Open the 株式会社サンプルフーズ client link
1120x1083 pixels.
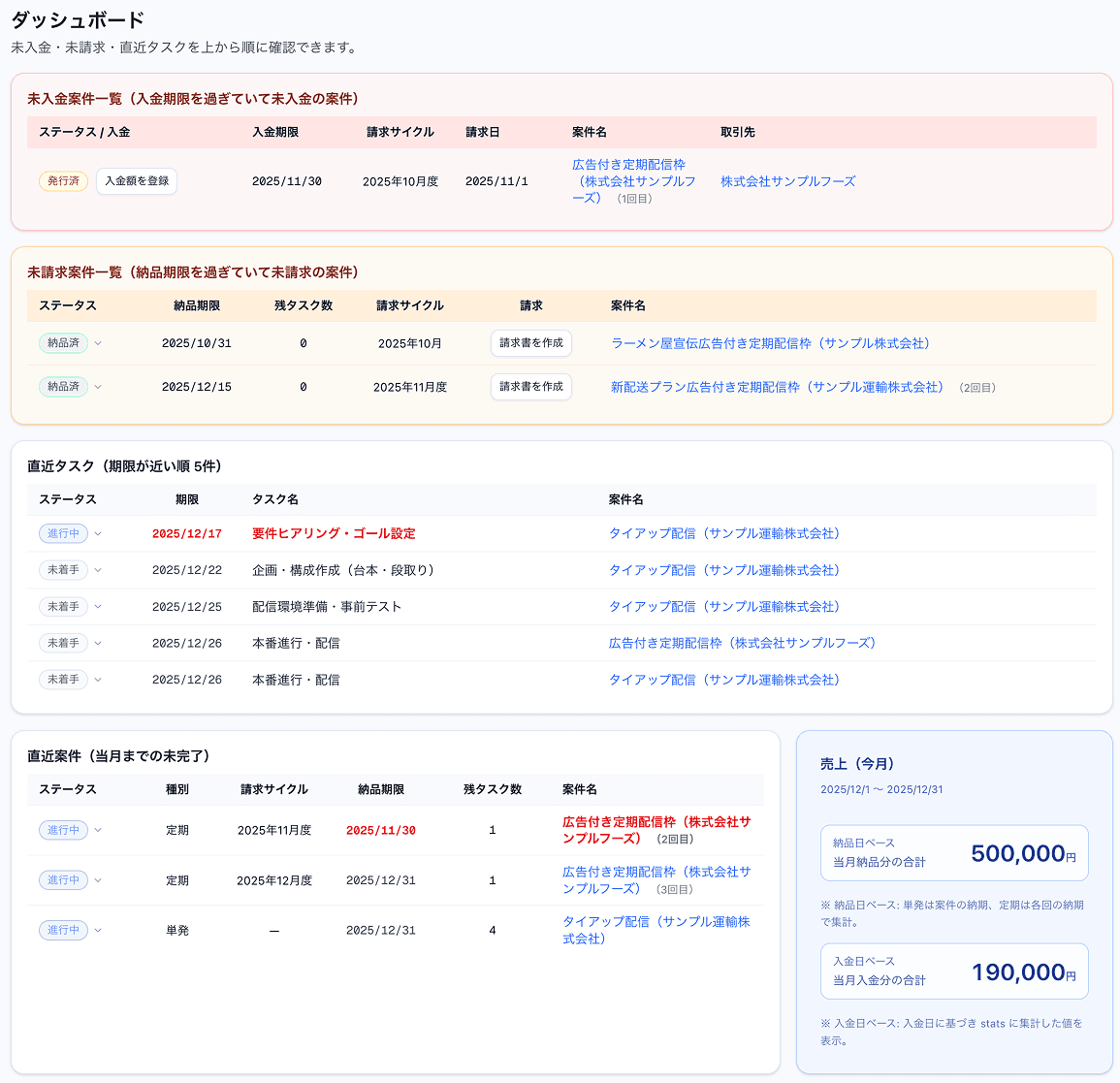pos(788,180)
